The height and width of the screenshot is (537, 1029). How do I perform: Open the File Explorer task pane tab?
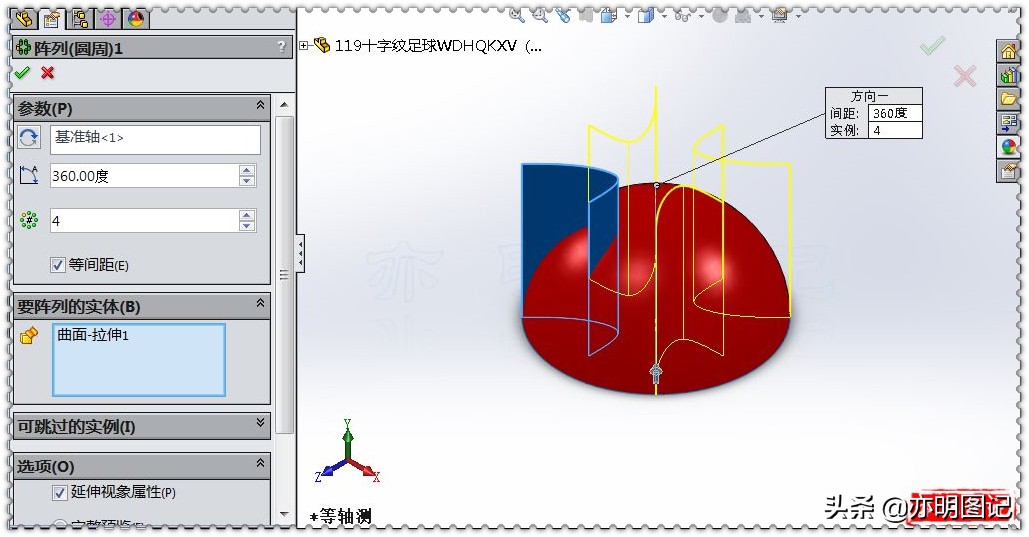1008,98
